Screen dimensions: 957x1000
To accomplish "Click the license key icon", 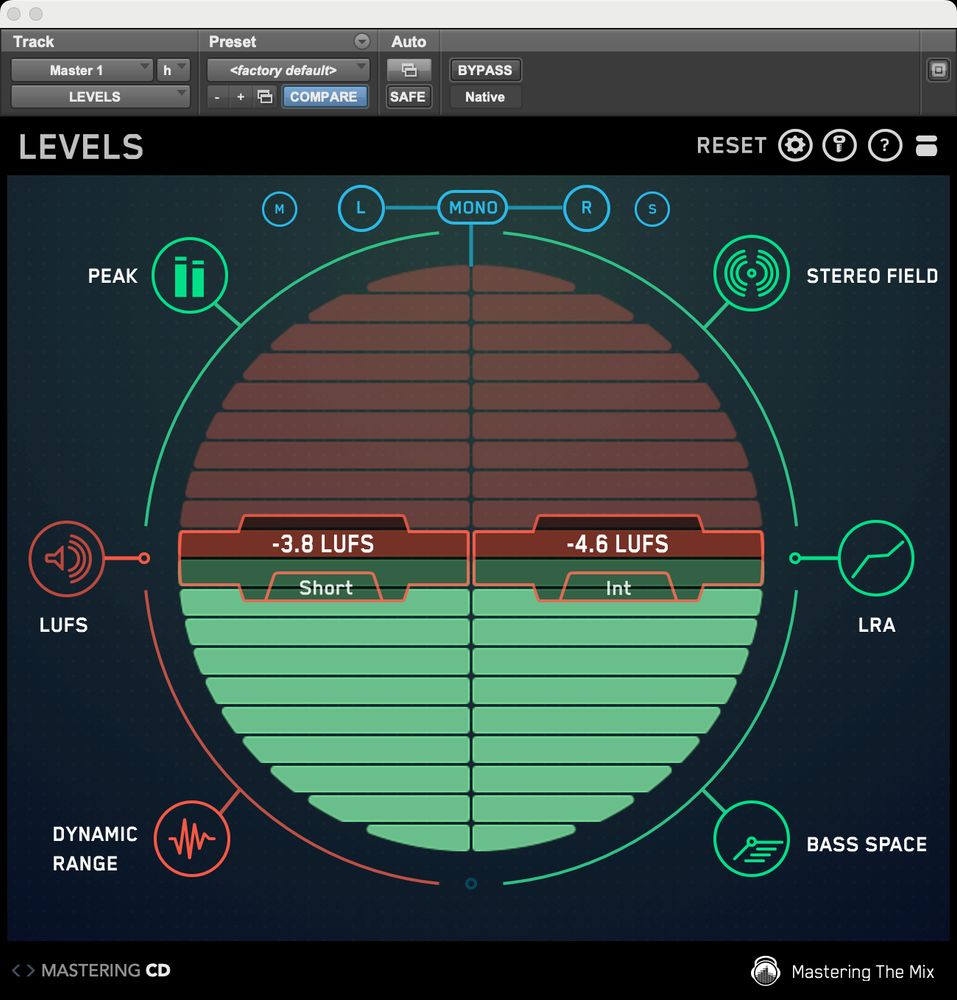I will click(x=840, y=146).
